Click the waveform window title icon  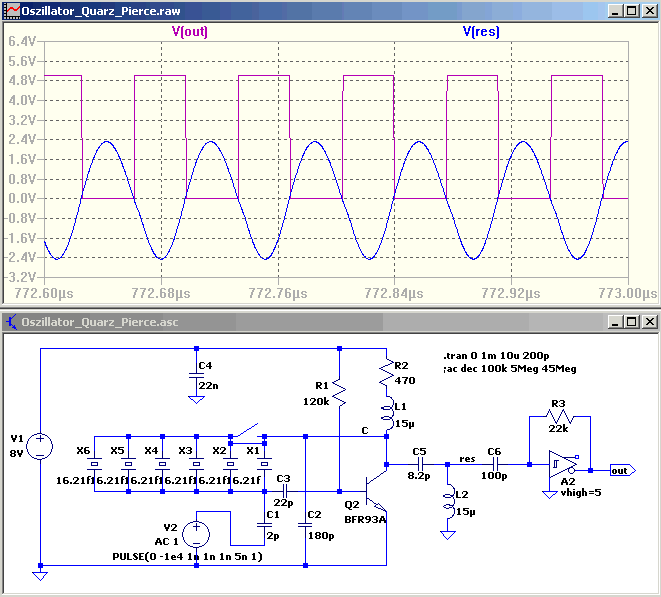[x=12, y=11]
